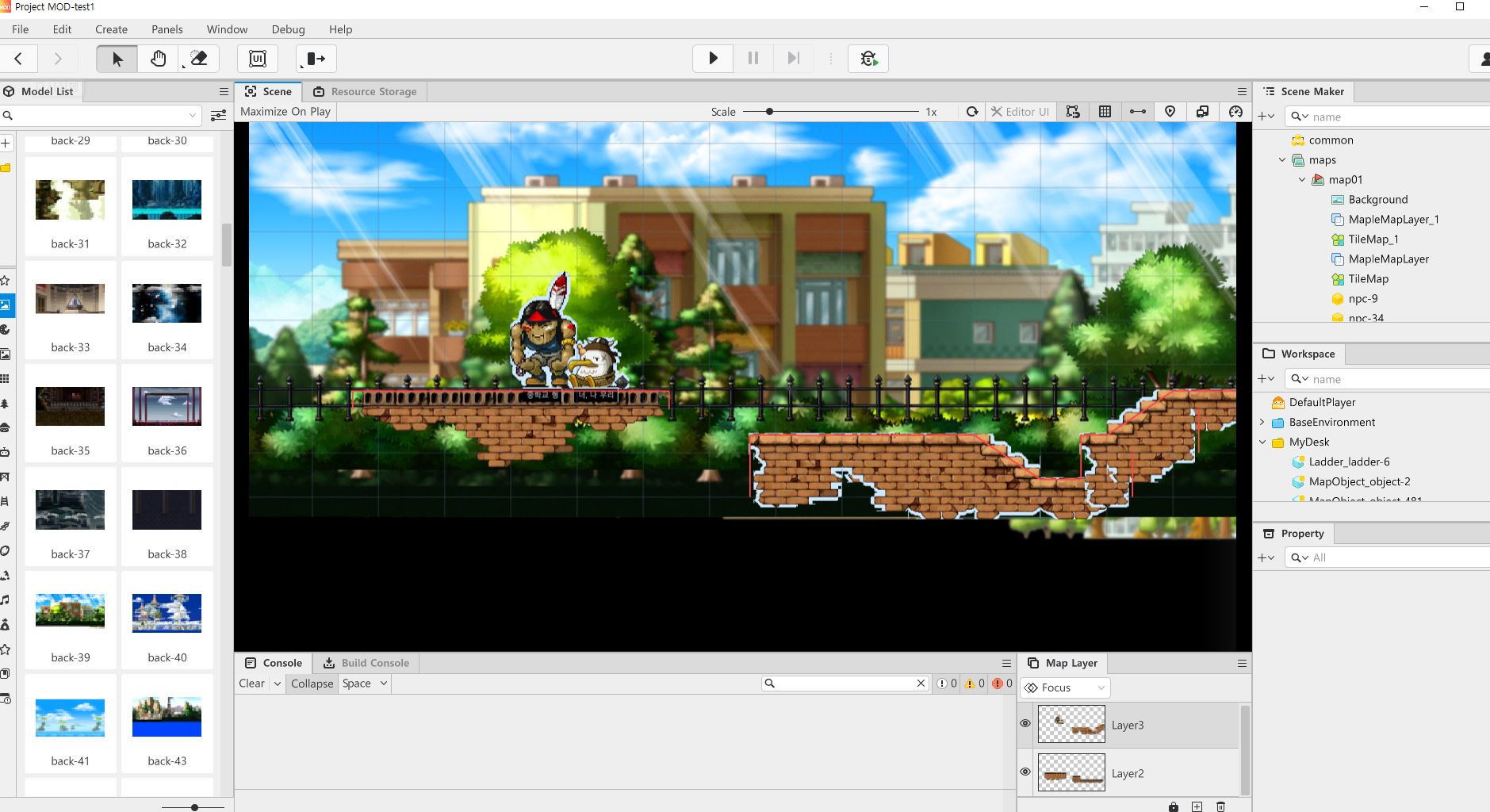Image resolution: width=1490 pixels, height=812 pixels.
Task: Collapse the map01 tree node
Action: tap(1302, 180)
